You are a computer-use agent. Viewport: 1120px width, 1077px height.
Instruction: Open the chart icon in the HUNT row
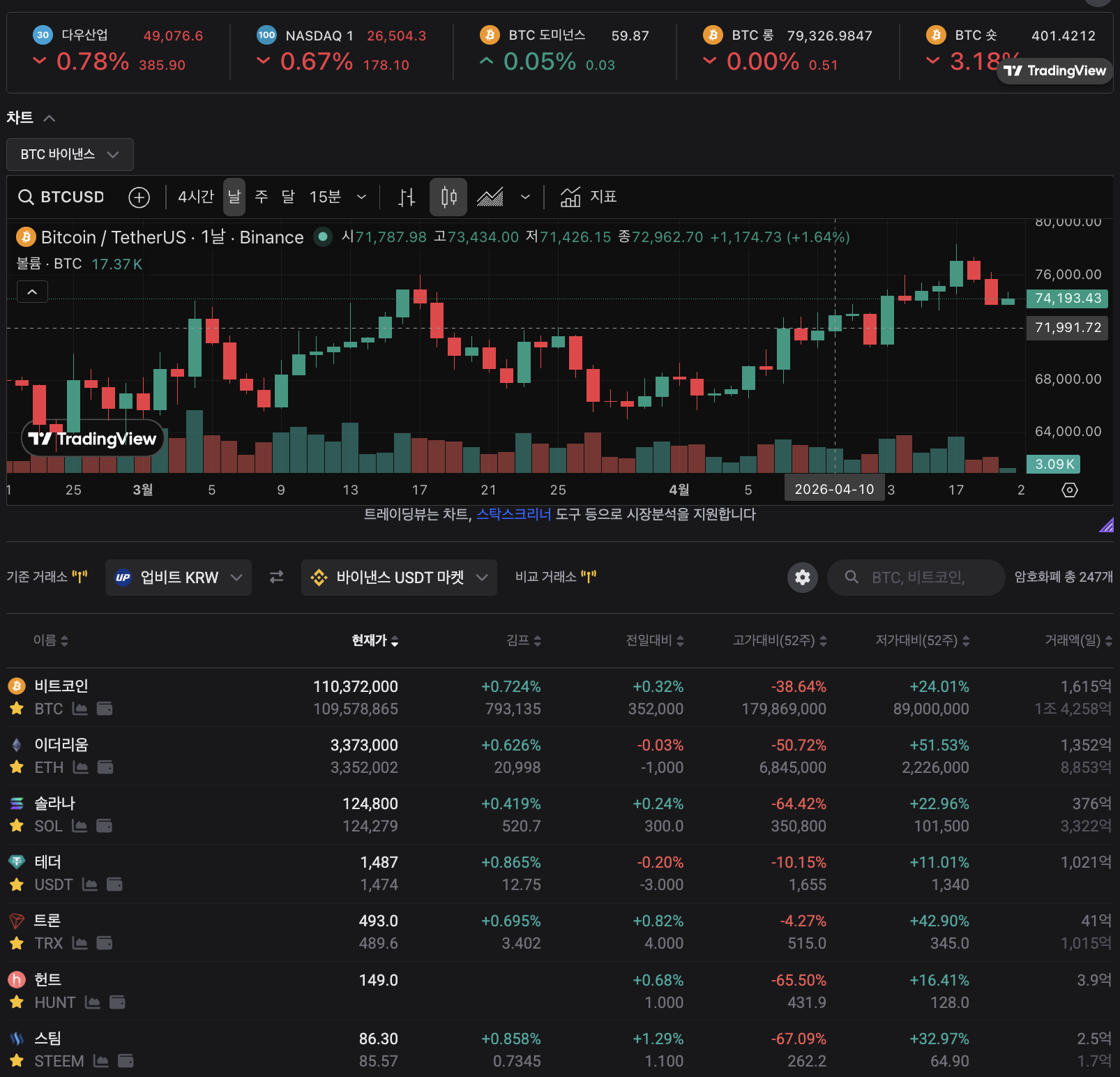click(x=93, y=1002)
